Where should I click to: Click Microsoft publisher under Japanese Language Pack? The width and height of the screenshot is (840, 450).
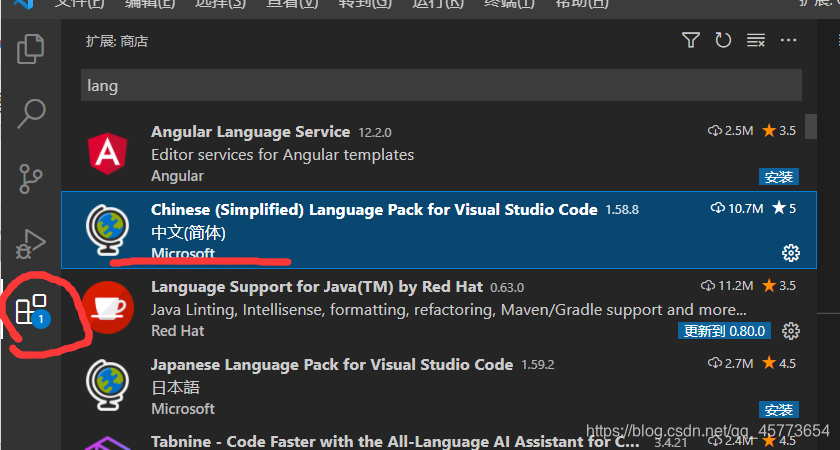(x=183, y=409)
